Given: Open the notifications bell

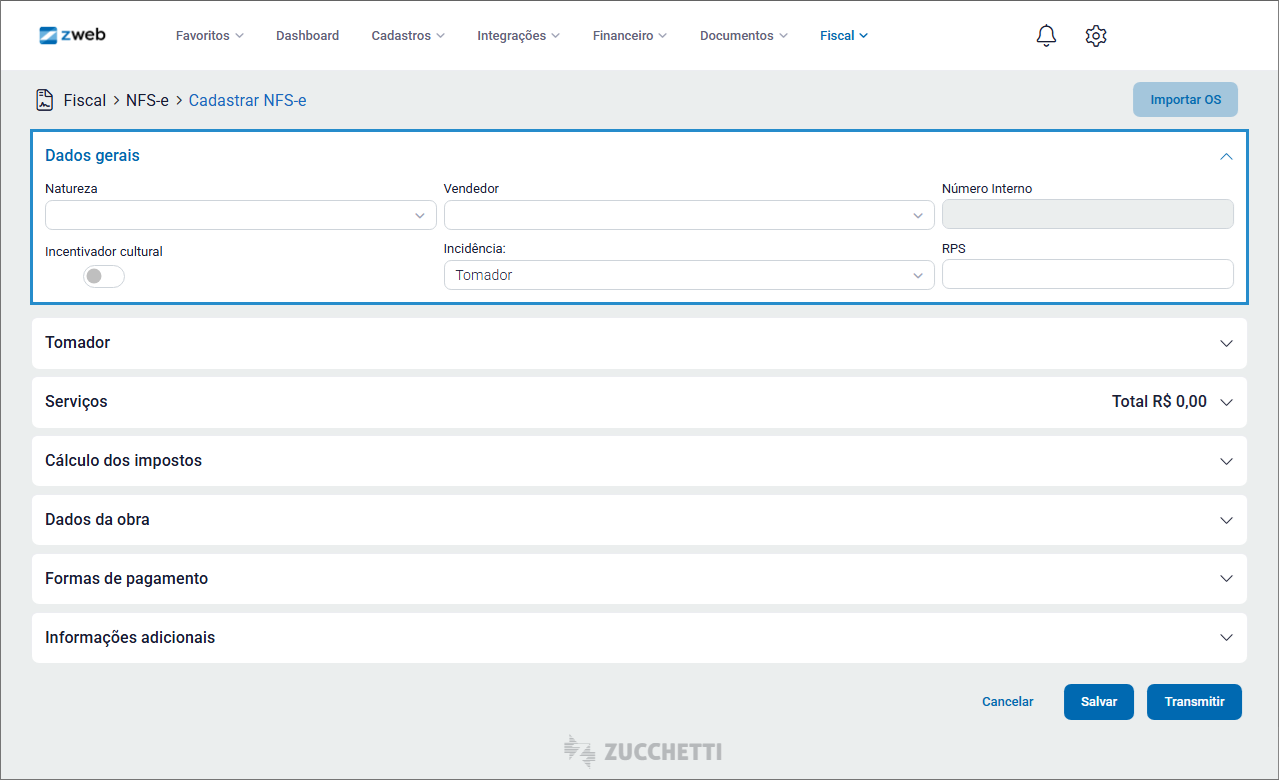Looking at the screenshot, I should [x=1046, y=36].
